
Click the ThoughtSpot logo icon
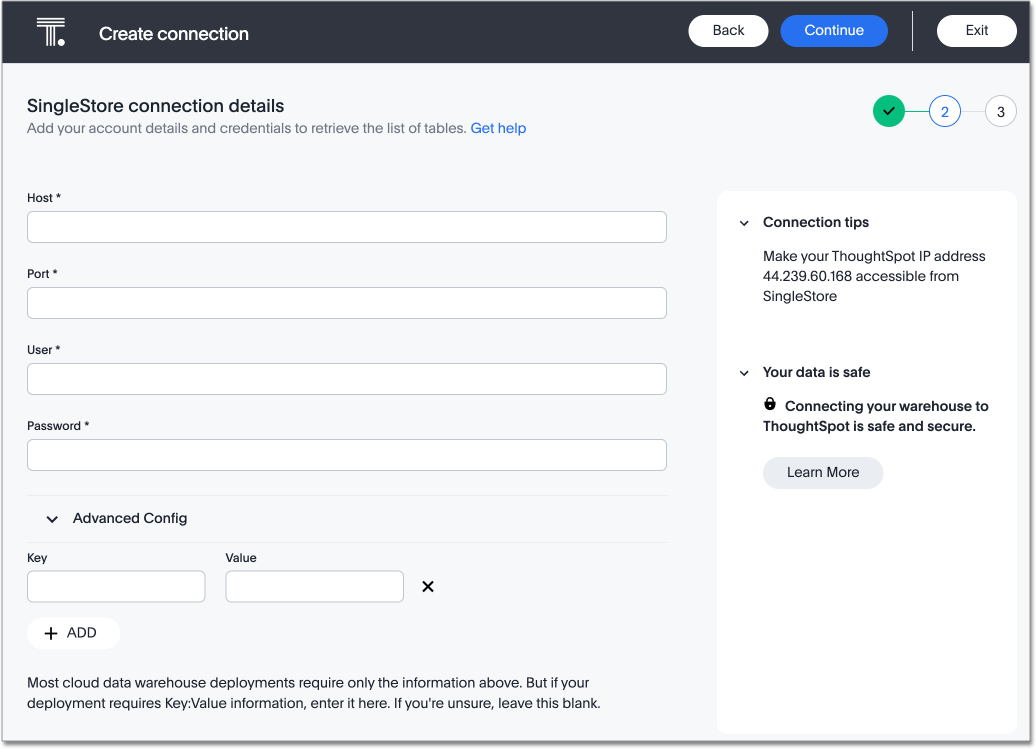(x=51, y=32)
